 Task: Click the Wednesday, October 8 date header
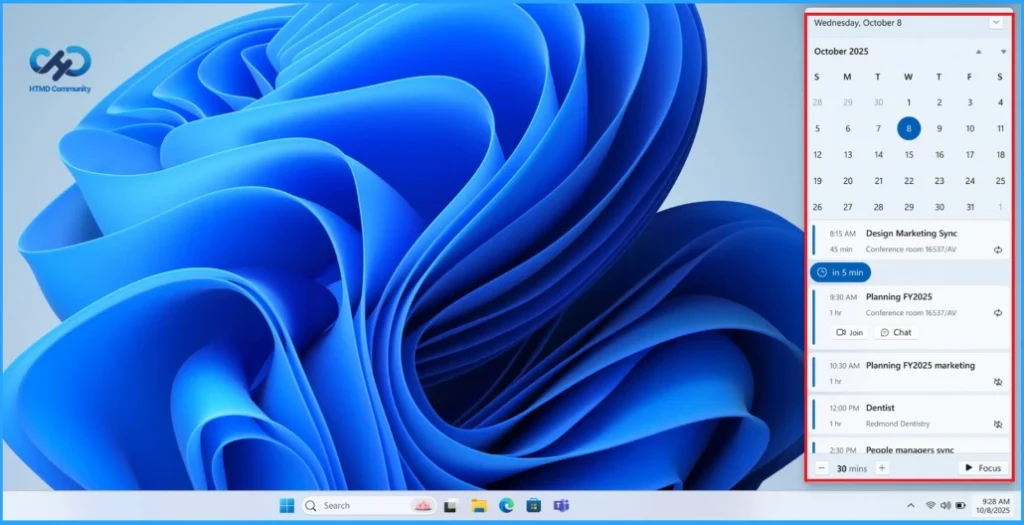click(857, 23)
